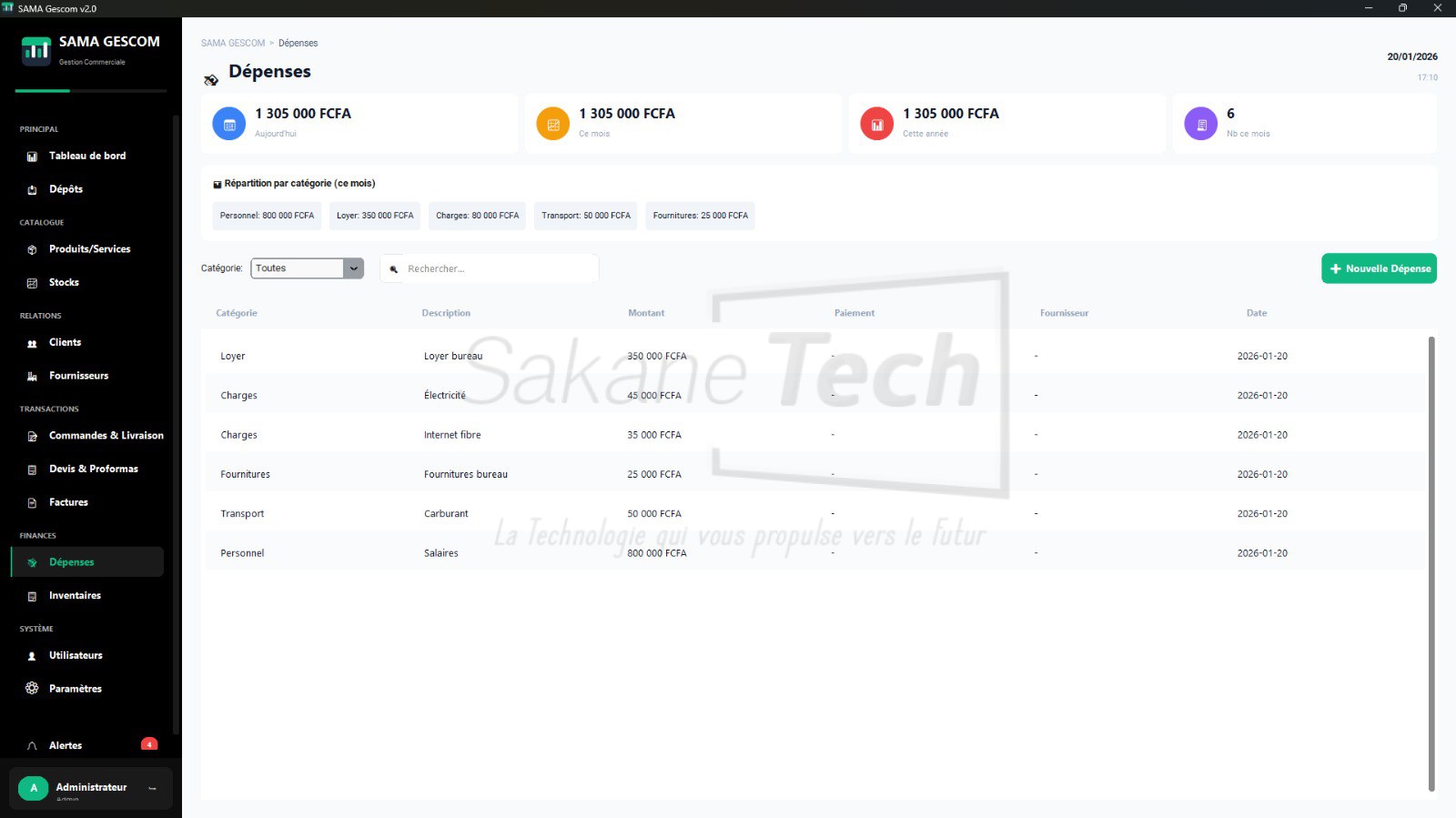Open Commandes & Livraison section
Image resolution: width=1456 pixels, height=818 pixels.
106,436
